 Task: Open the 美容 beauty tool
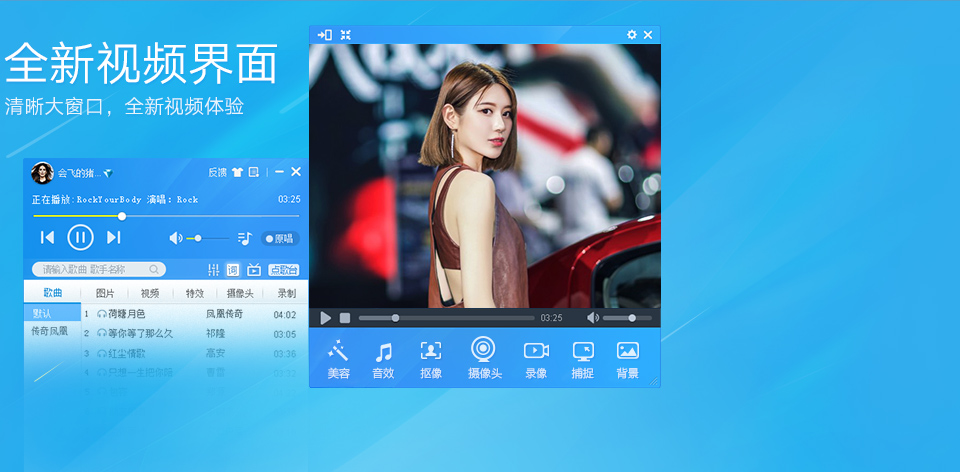click(338, 359)
